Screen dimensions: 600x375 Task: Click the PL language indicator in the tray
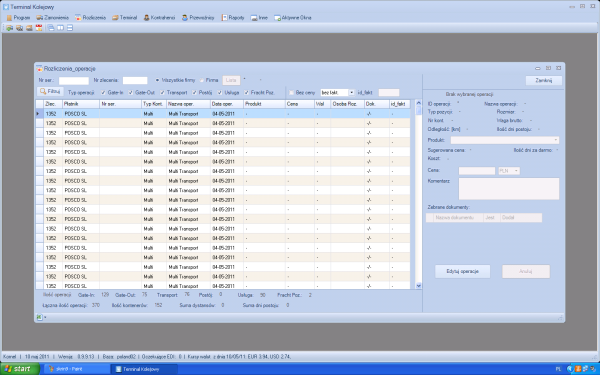pyautogui.click(x=558, y=369)
